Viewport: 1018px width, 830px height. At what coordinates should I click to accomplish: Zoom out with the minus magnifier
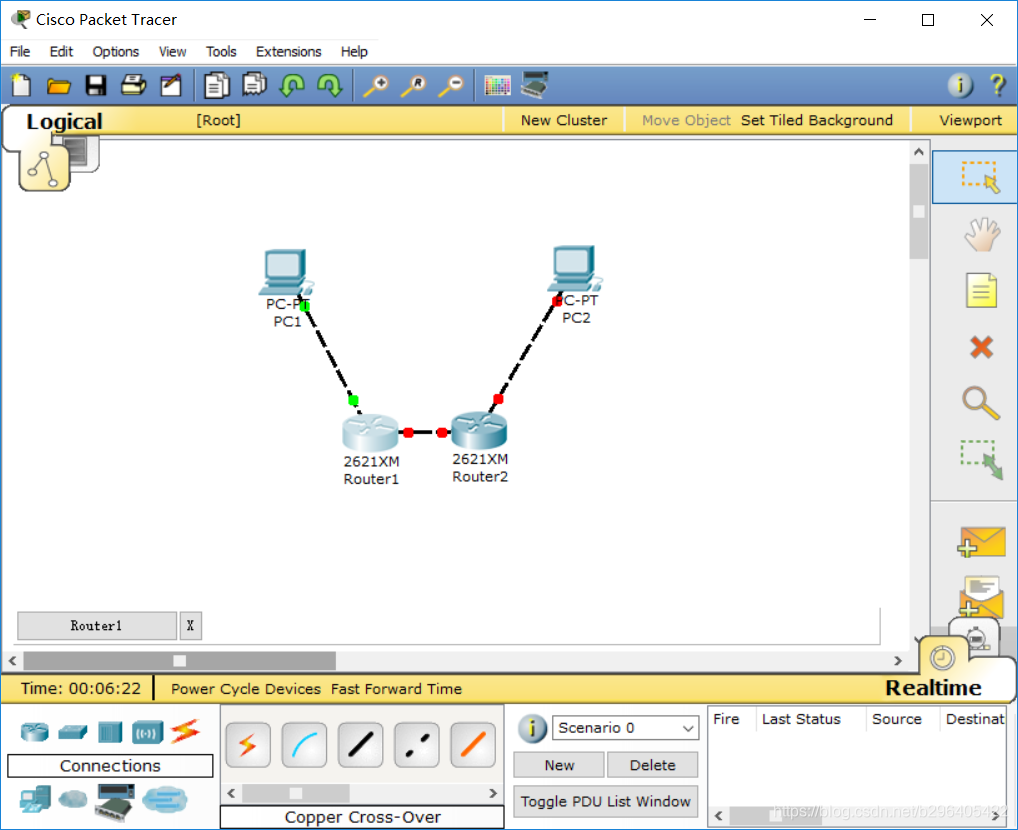[x=451, y=86]
